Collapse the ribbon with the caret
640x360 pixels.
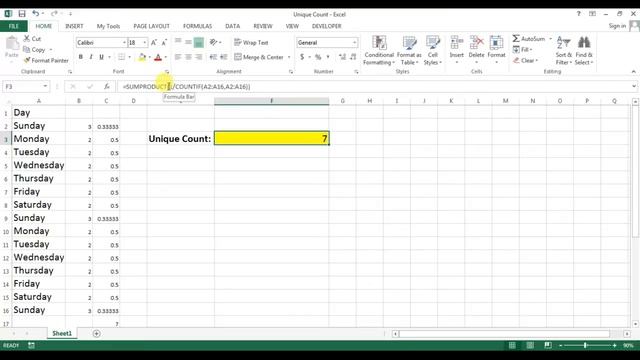tap(633, 72)
